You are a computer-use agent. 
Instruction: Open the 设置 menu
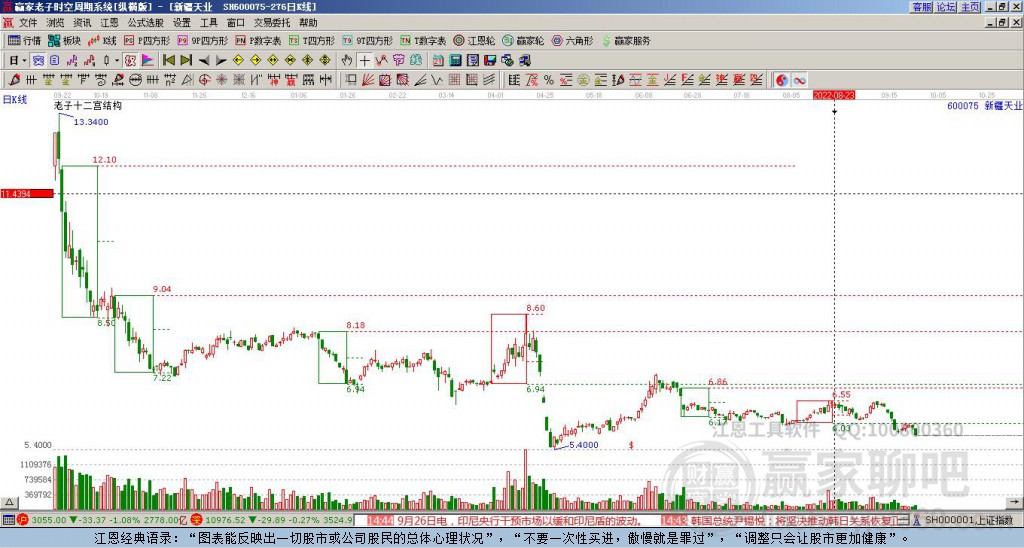pos(182,23)
